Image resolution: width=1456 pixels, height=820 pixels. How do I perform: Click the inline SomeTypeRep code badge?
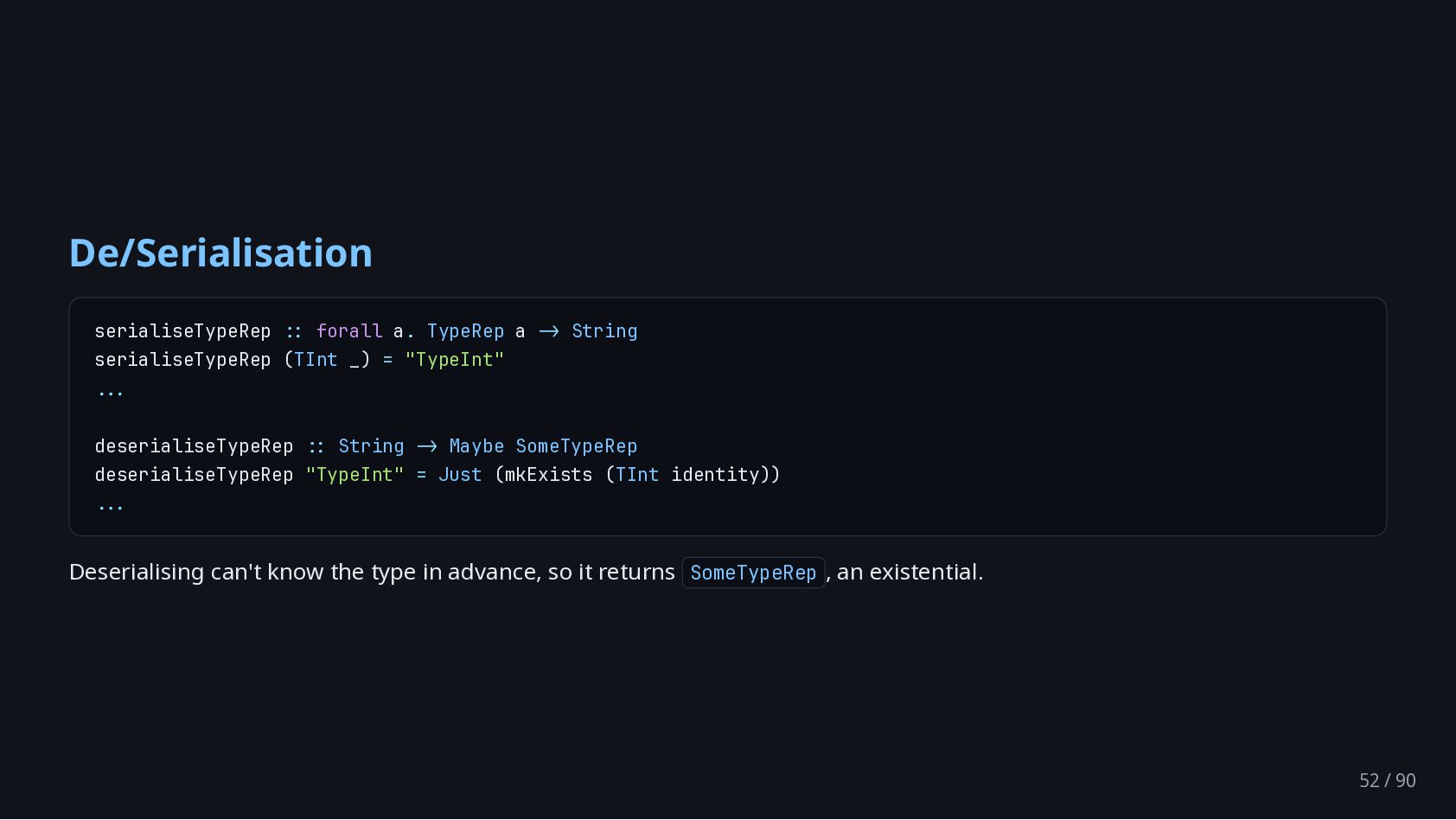(753, 573)
